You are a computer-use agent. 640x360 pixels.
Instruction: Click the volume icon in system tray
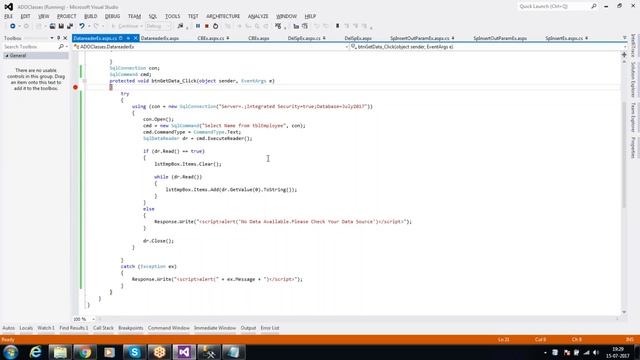[x=596, y=353]
